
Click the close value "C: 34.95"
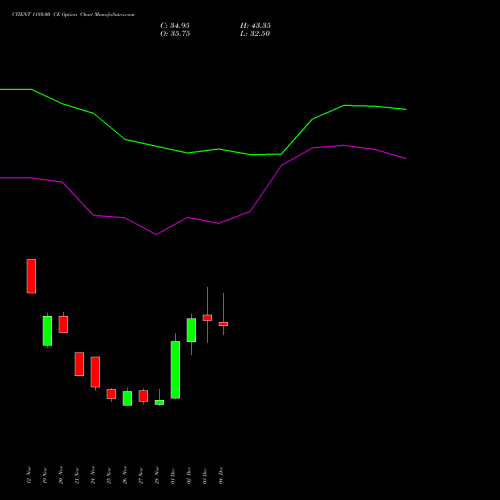175,26
